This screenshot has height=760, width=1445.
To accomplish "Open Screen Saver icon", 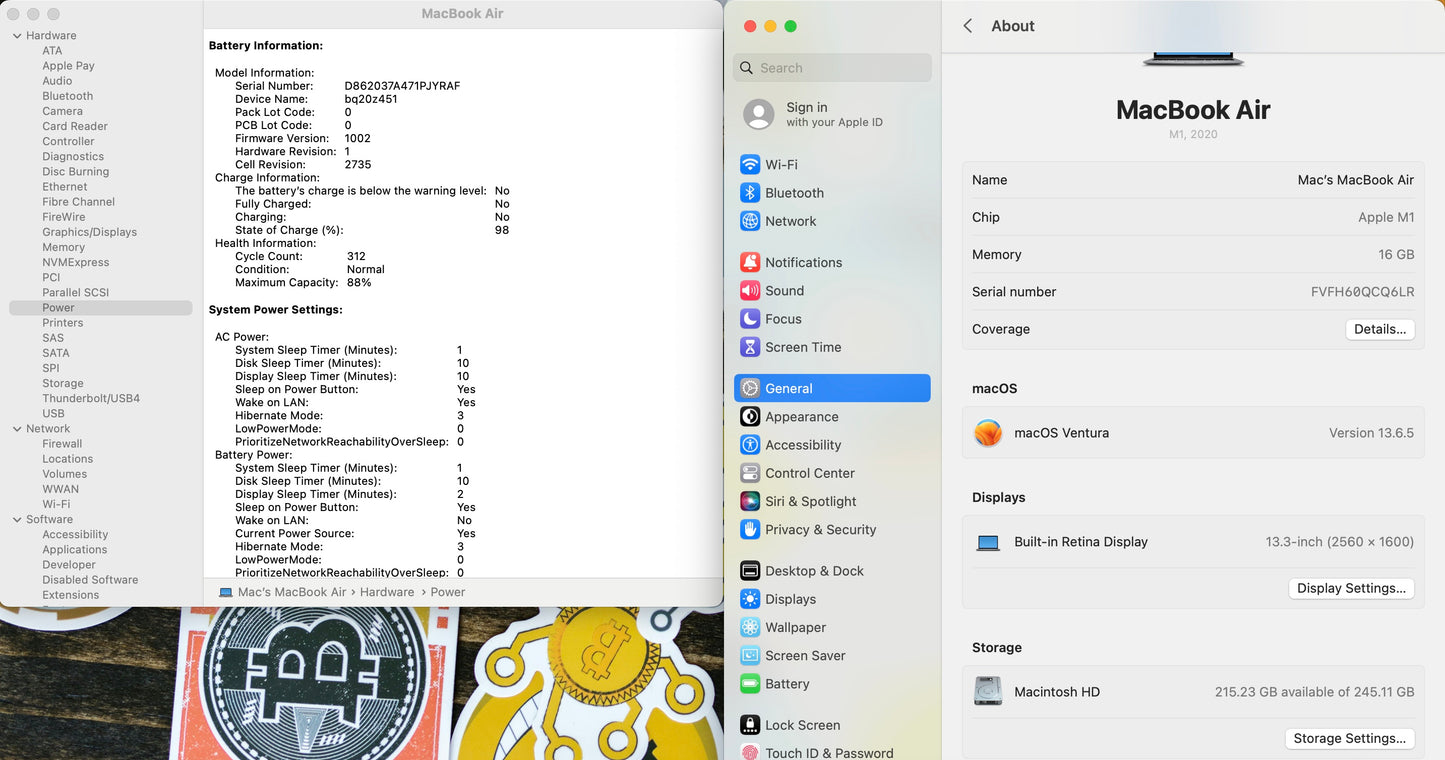I will click(750, 655).
